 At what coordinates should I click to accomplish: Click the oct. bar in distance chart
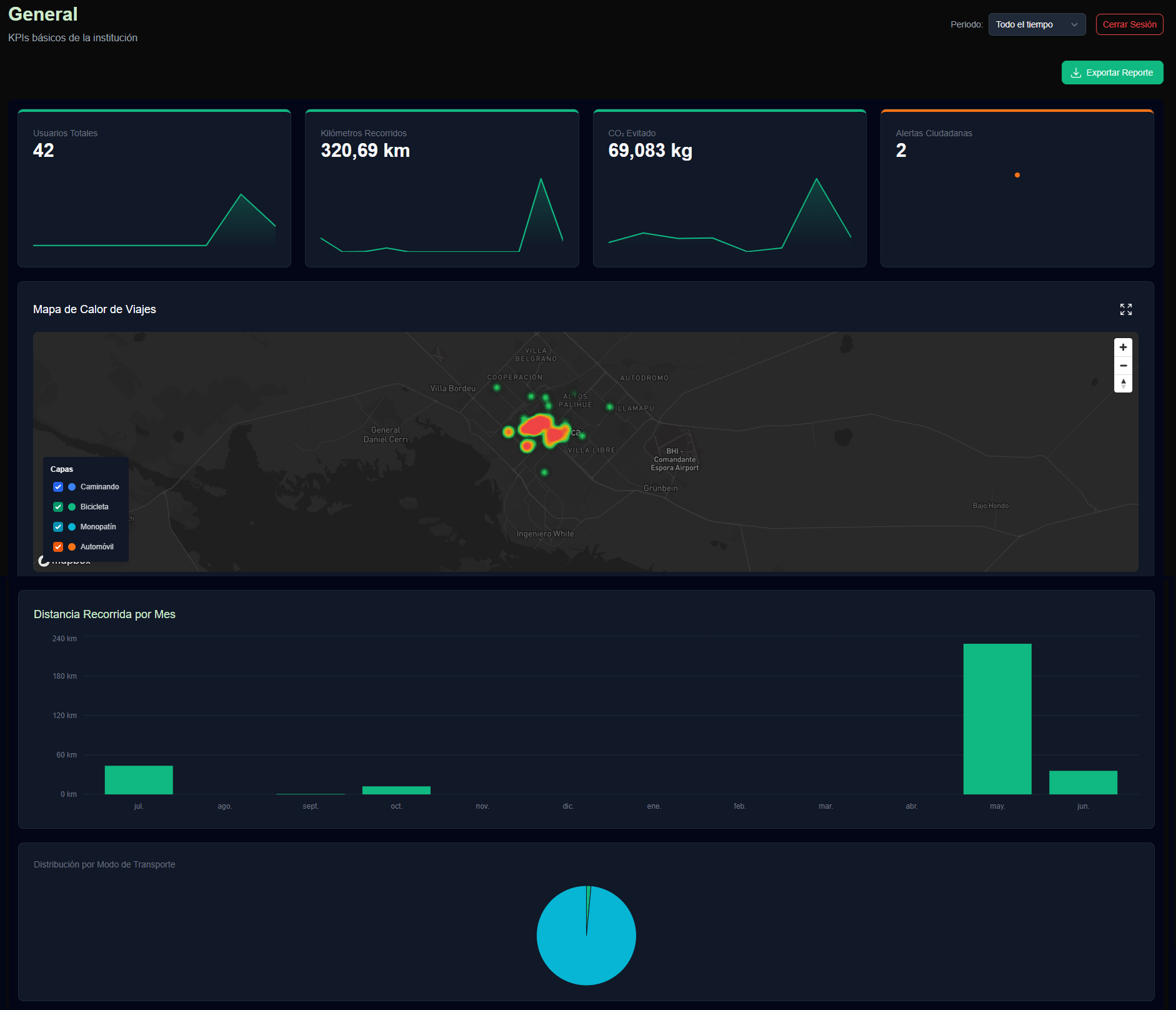coord(396,790)
